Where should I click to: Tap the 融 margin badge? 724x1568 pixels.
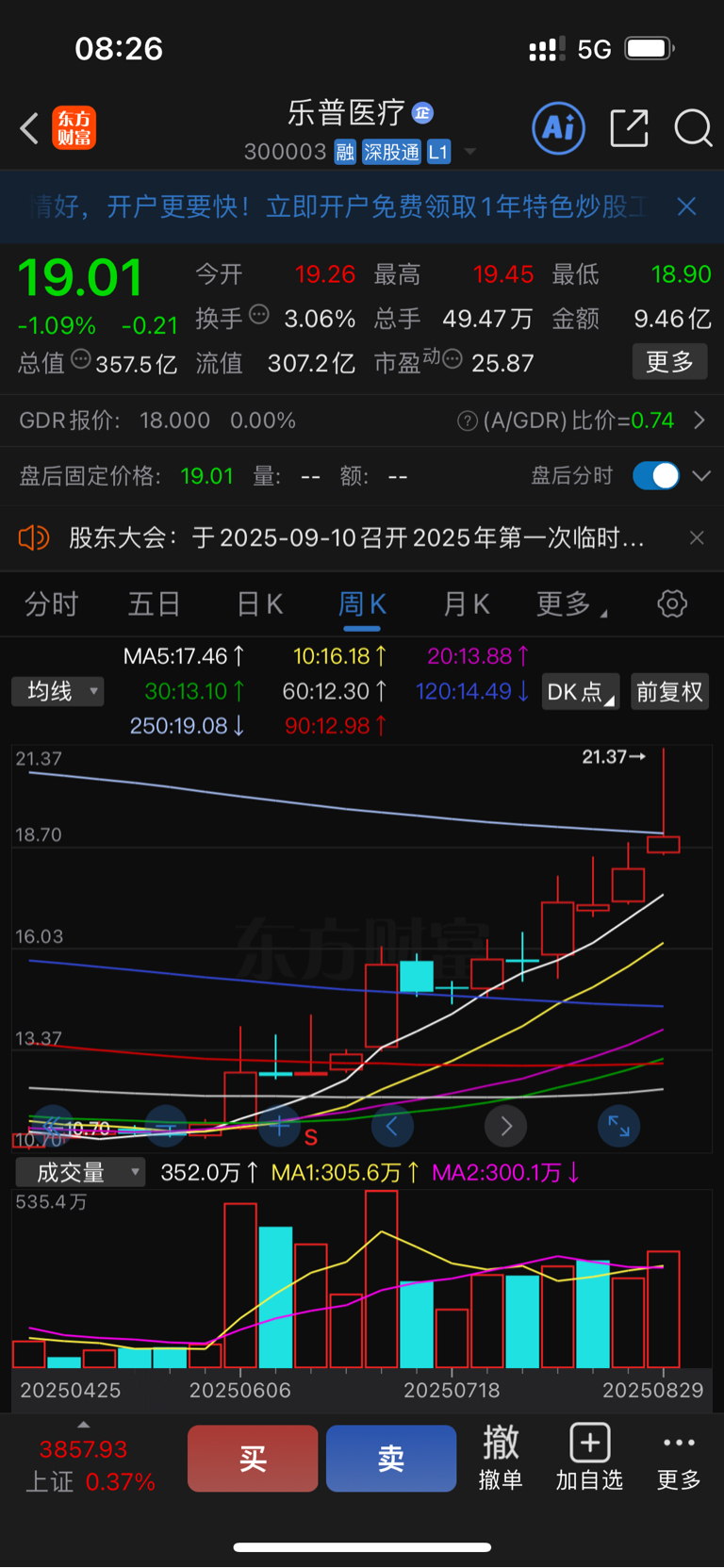pyautogui.click(x=345, y=152)
